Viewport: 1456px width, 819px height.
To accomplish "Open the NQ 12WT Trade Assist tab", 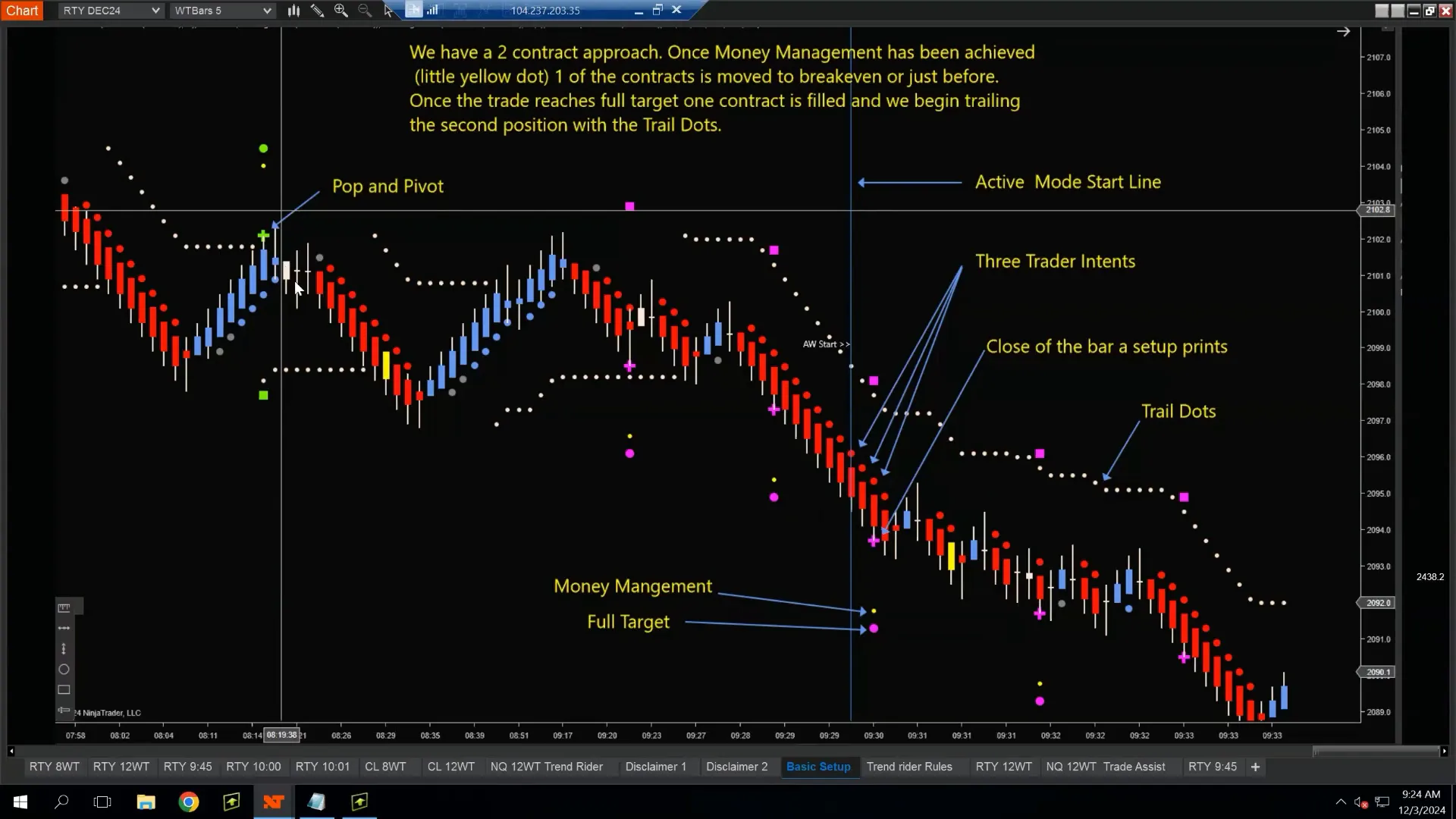I will pos(1106,767).
